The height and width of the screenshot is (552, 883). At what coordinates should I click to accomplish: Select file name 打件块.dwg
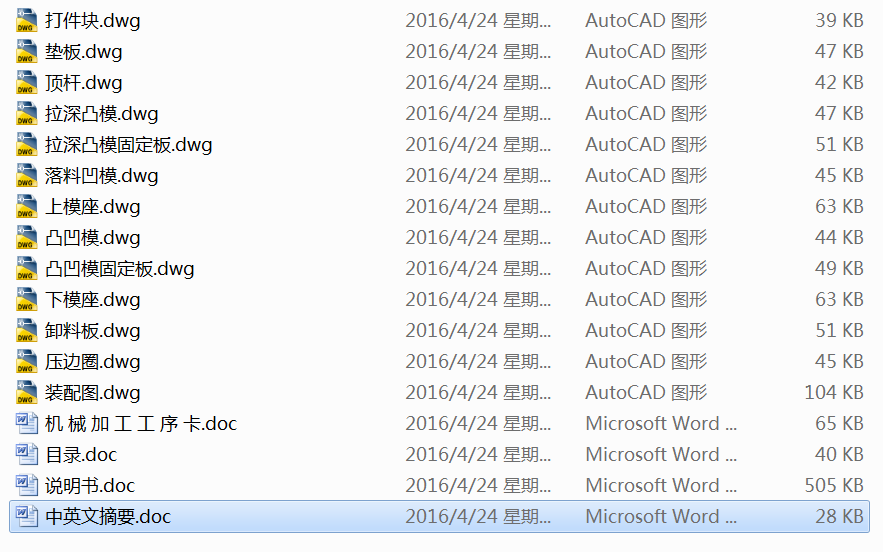point(92,21)
